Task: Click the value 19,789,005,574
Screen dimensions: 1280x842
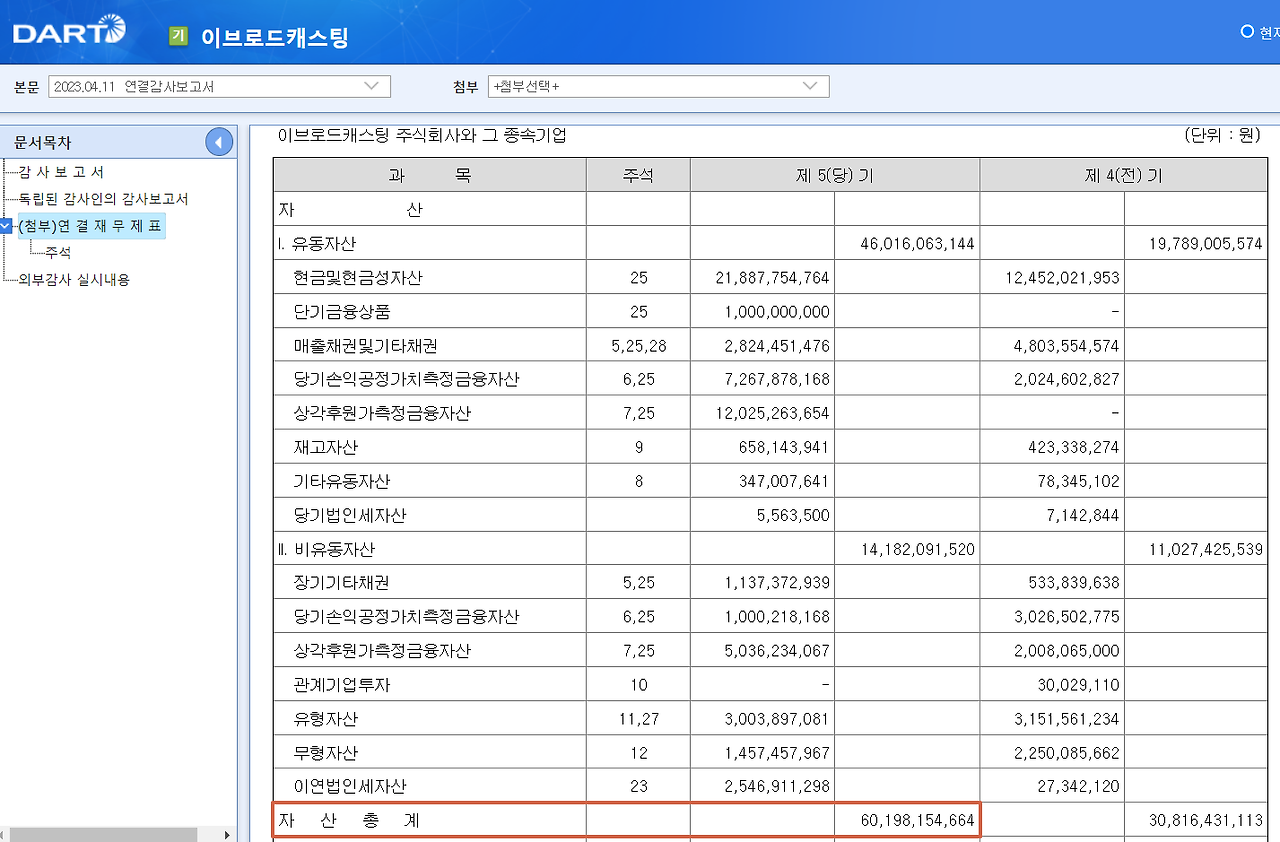Action: pyautogui.click(x=1207, y=243)
